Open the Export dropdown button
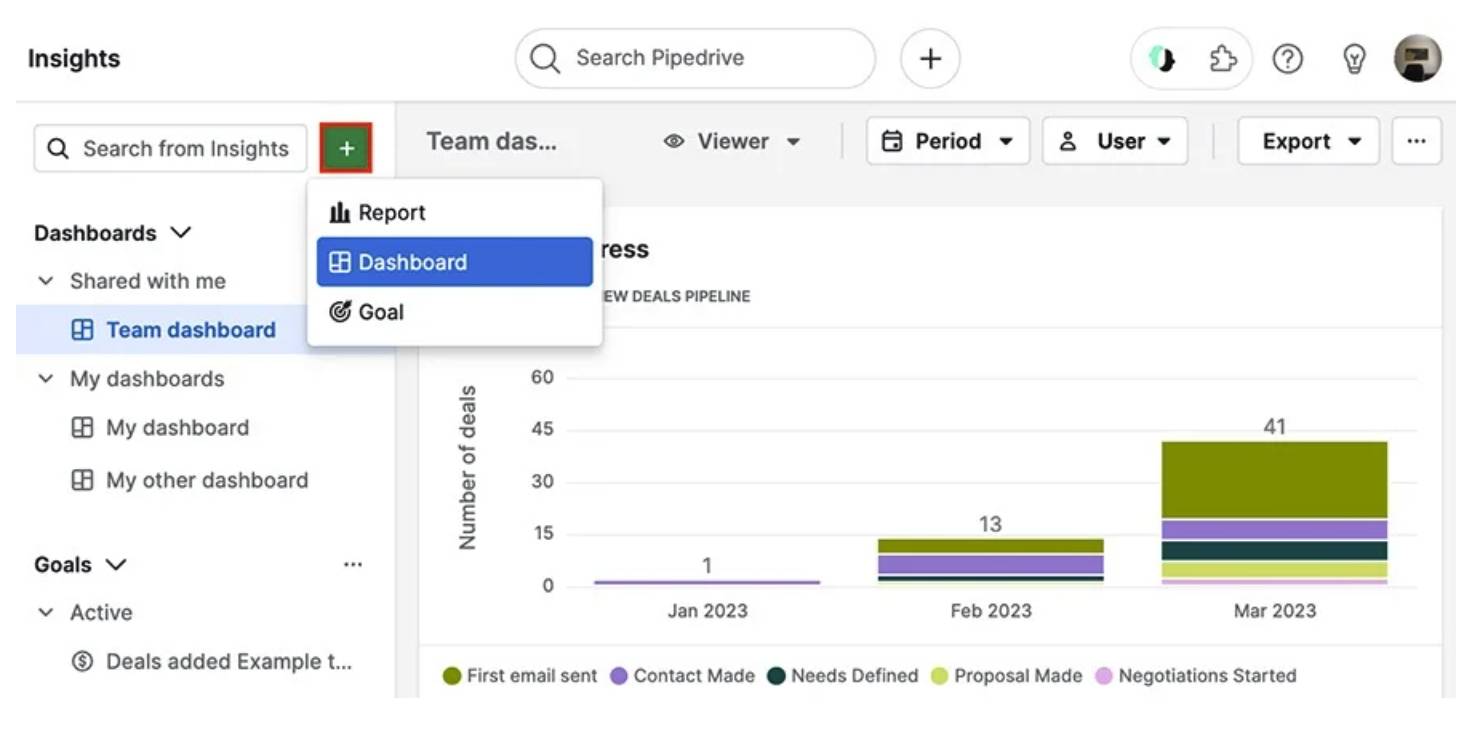Image resolution: width=1470 pixels, height=740 pixels. click(x=1308, y=141)
